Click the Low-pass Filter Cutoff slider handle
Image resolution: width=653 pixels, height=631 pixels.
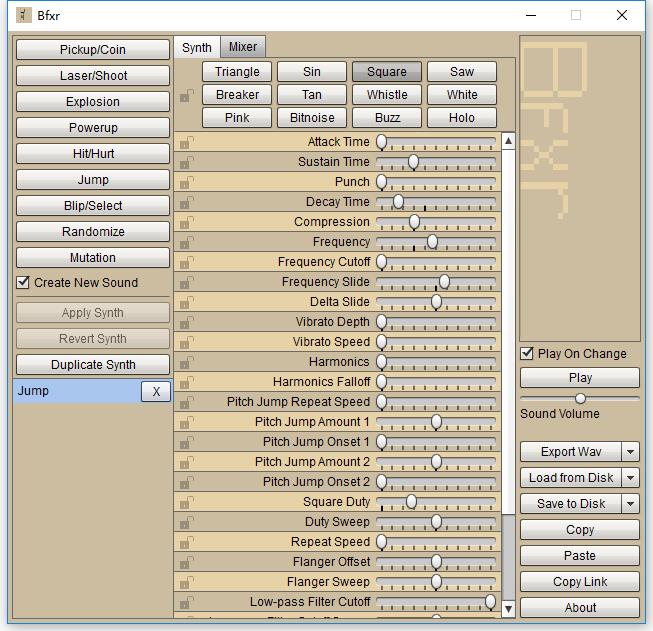(x=491, y=601)
